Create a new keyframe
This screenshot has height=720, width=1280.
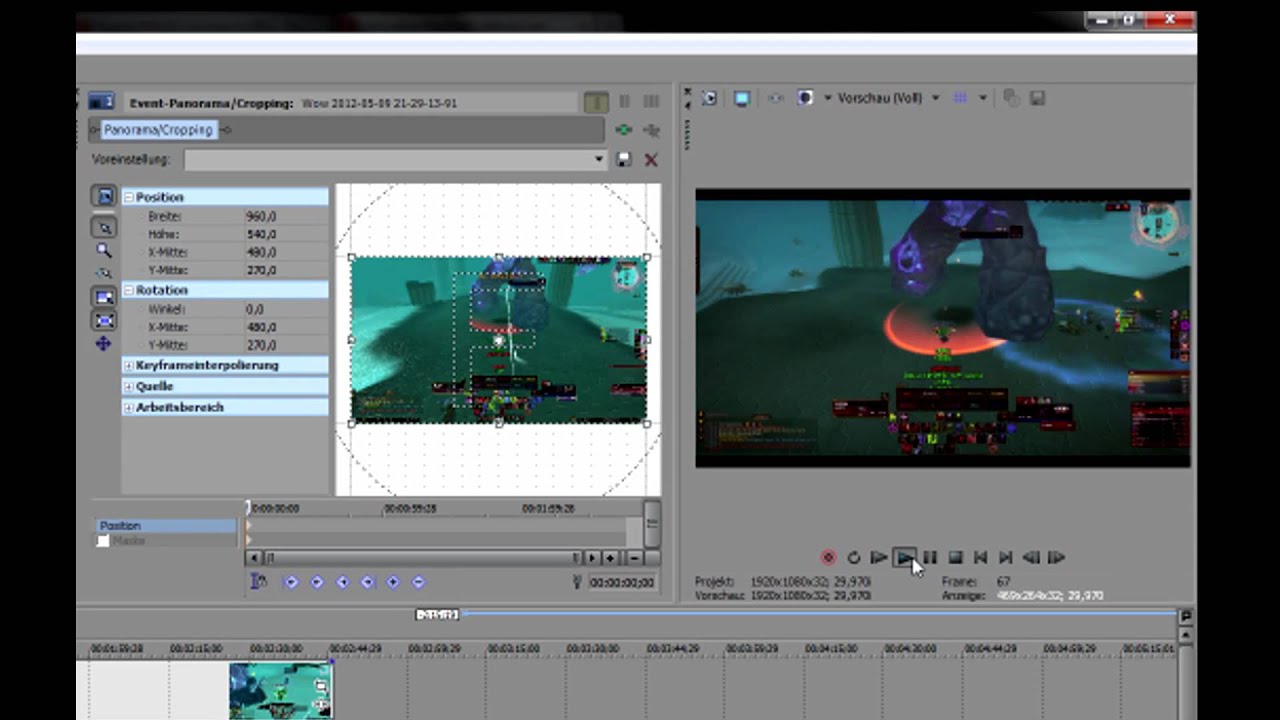tap(393, 582)
